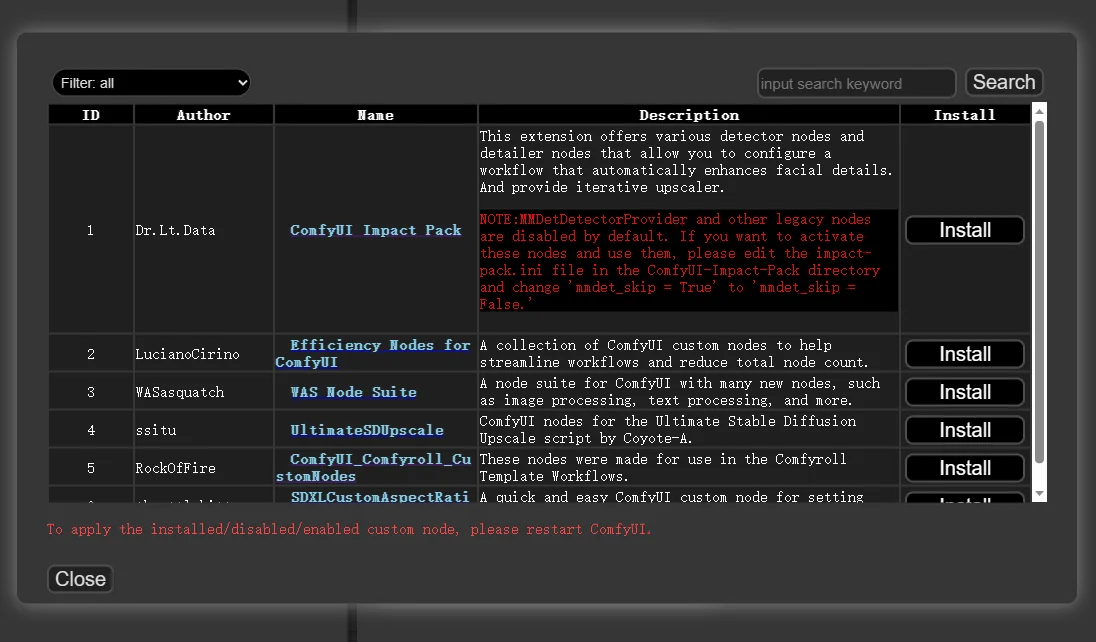Click the Search button
This screenshot has width=1096, height=642.
point(1004,82)
